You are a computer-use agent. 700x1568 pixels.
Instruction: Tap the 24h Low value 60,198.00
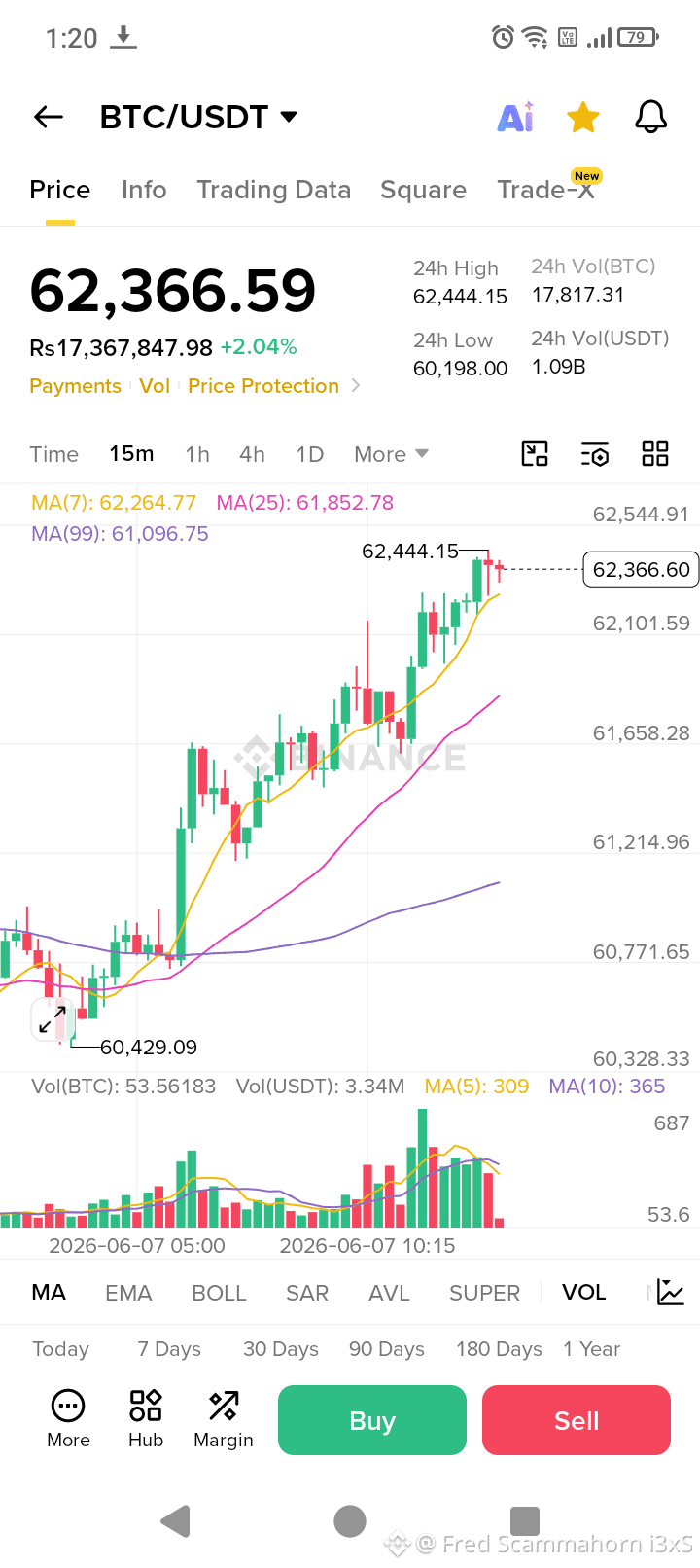tap(460, 369)
